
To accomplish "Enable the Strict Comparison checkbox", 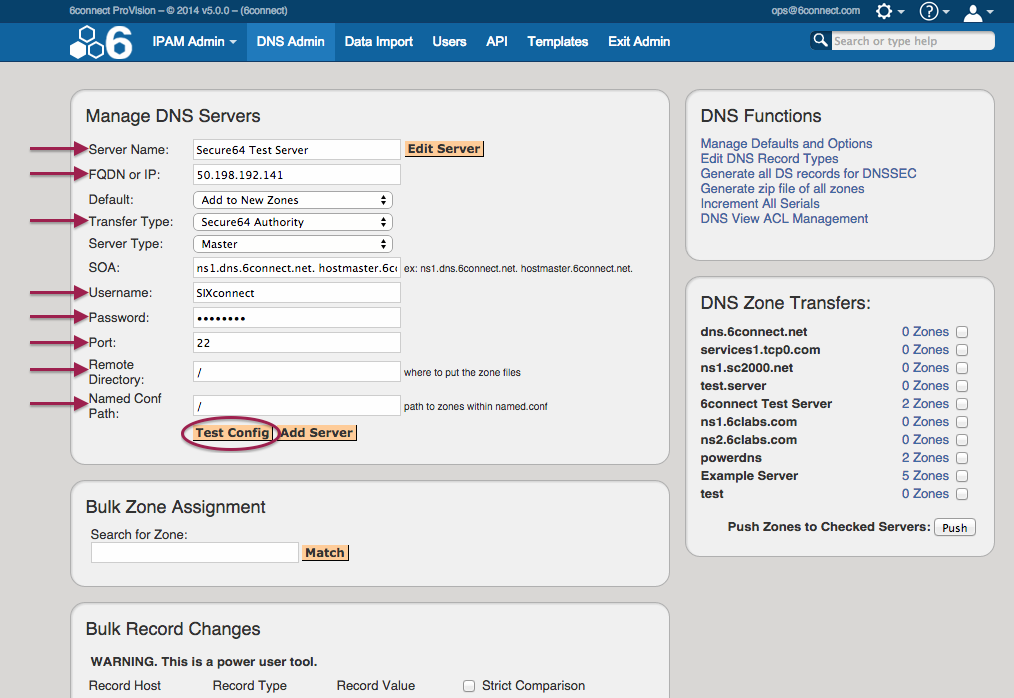I will tap(469, 686).
